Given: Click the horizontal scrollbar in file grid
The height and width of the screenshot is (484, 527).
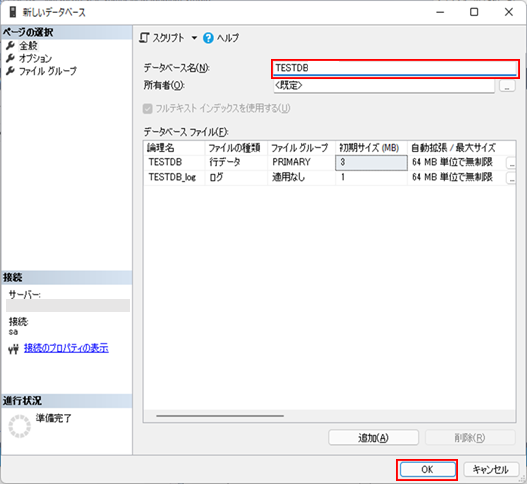Looking at the screenshot, I should pos(220,416).
